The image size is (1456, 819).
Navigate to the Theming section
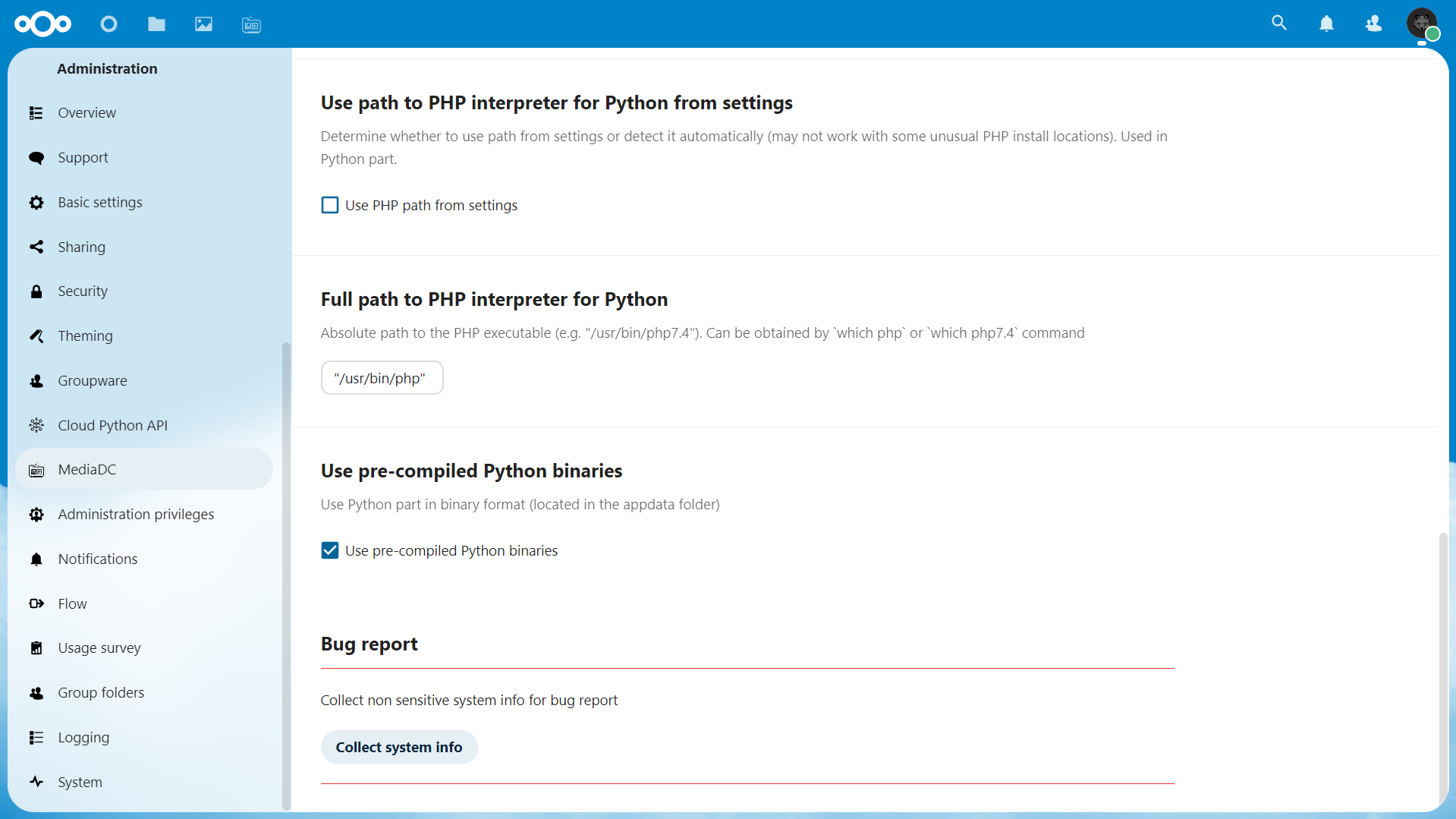click(85, 336)
